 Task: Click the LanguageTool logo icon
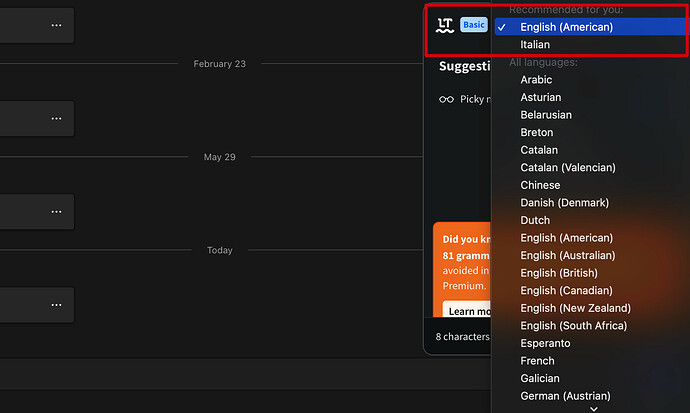point(445,25)
